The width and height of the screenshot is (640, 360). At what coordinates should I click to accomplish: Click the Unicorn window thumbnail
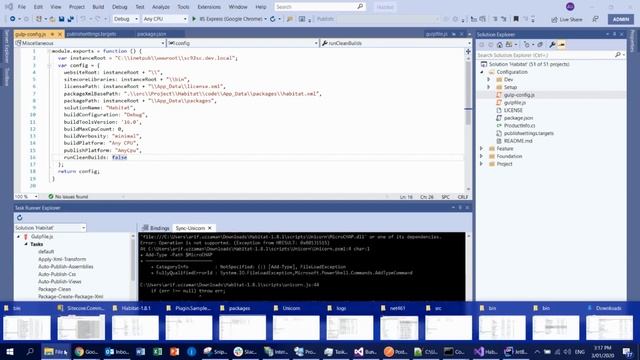pos(296,327)
